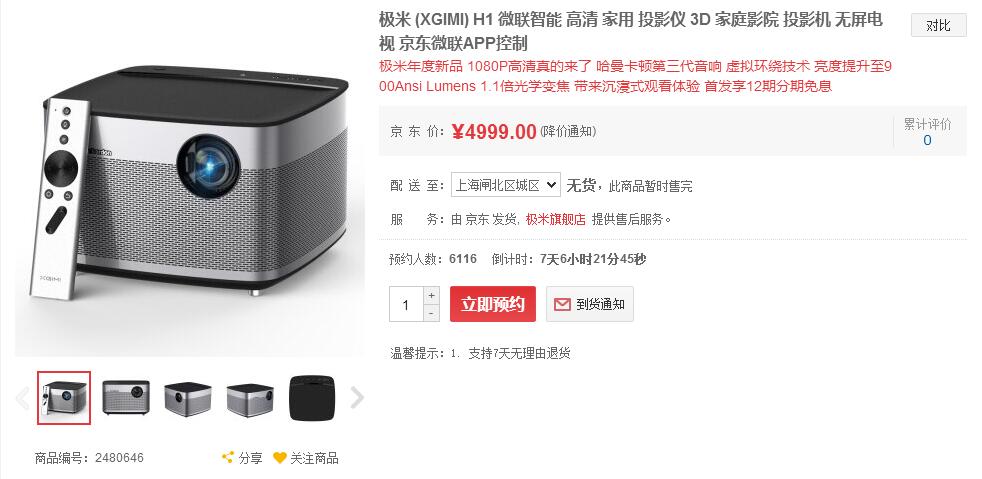
Task: Open the 累计评价 review count
Action: tap(928, 132)
